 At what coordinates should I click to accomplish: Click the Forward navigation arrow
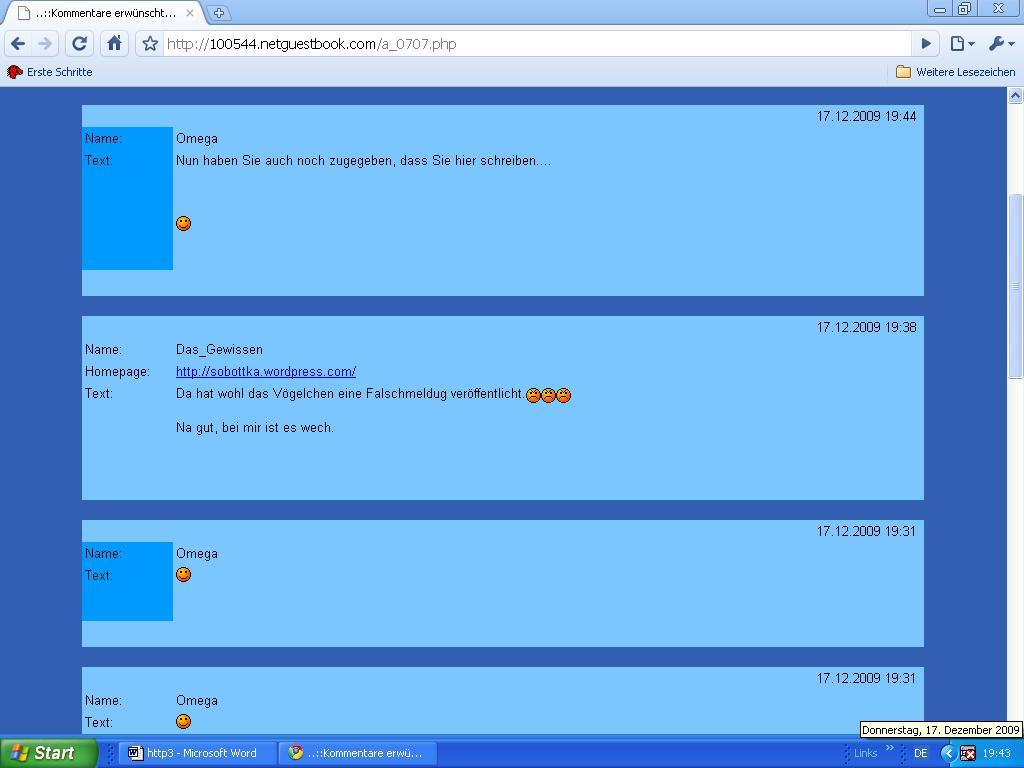tap(45, 43)
